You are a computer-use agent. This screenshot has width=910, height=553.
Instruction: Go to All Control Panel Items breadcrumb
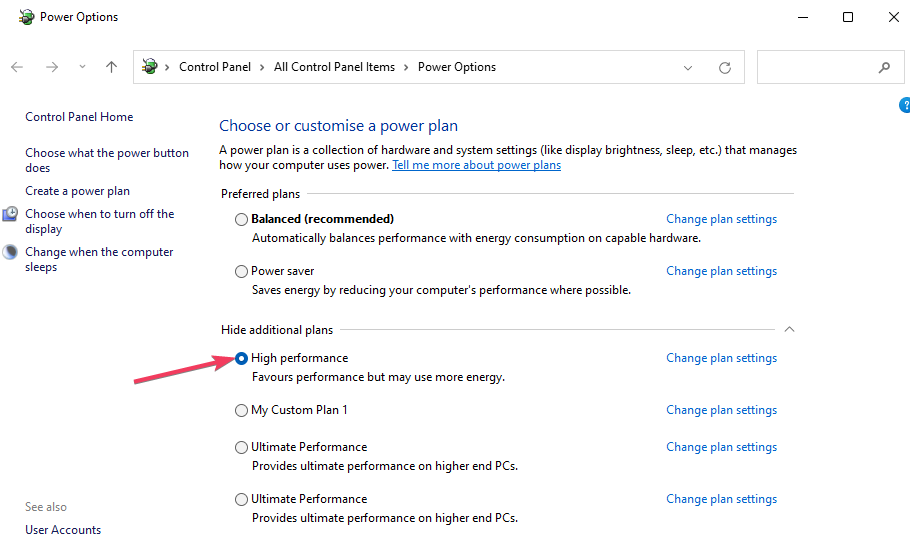[x=334, y=67]
